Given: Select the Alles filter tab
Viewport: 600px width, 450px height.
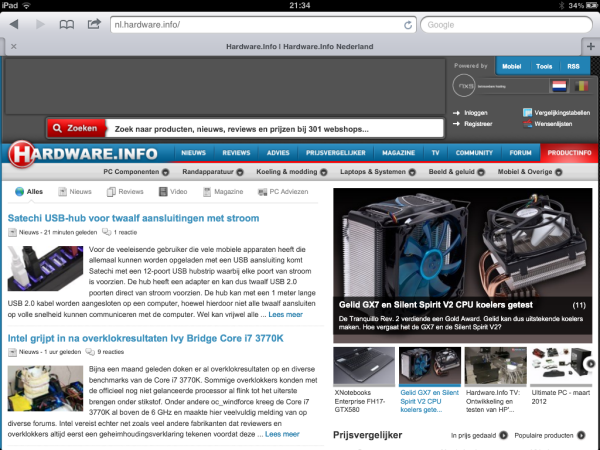Looking at the screenshot, I should point(29,192).
